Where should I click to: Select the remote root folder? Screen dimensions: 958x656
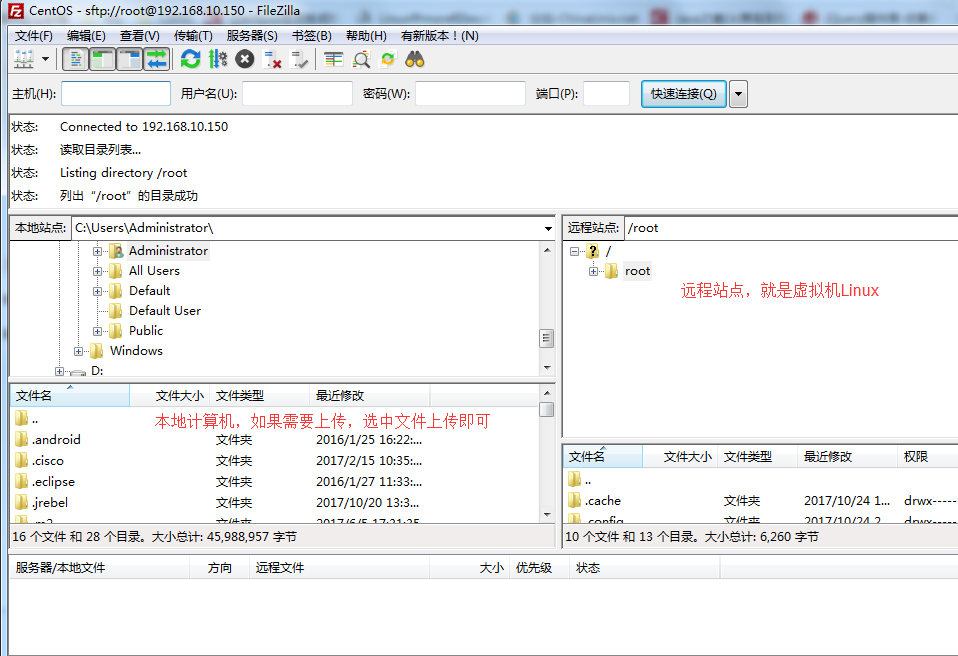click(637, 271)
